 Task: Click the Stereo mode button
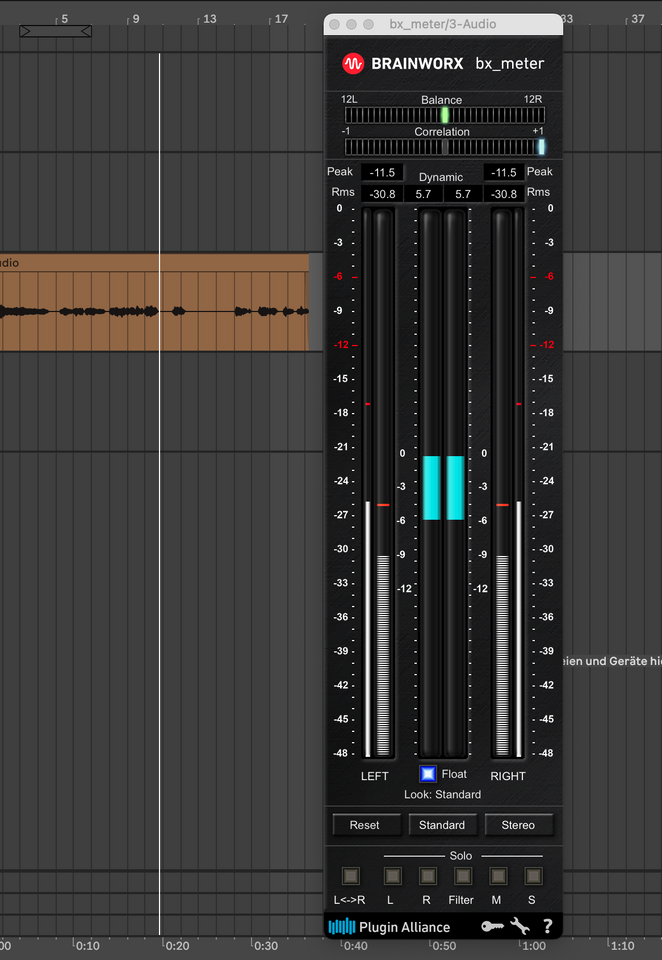coord(518,825)
